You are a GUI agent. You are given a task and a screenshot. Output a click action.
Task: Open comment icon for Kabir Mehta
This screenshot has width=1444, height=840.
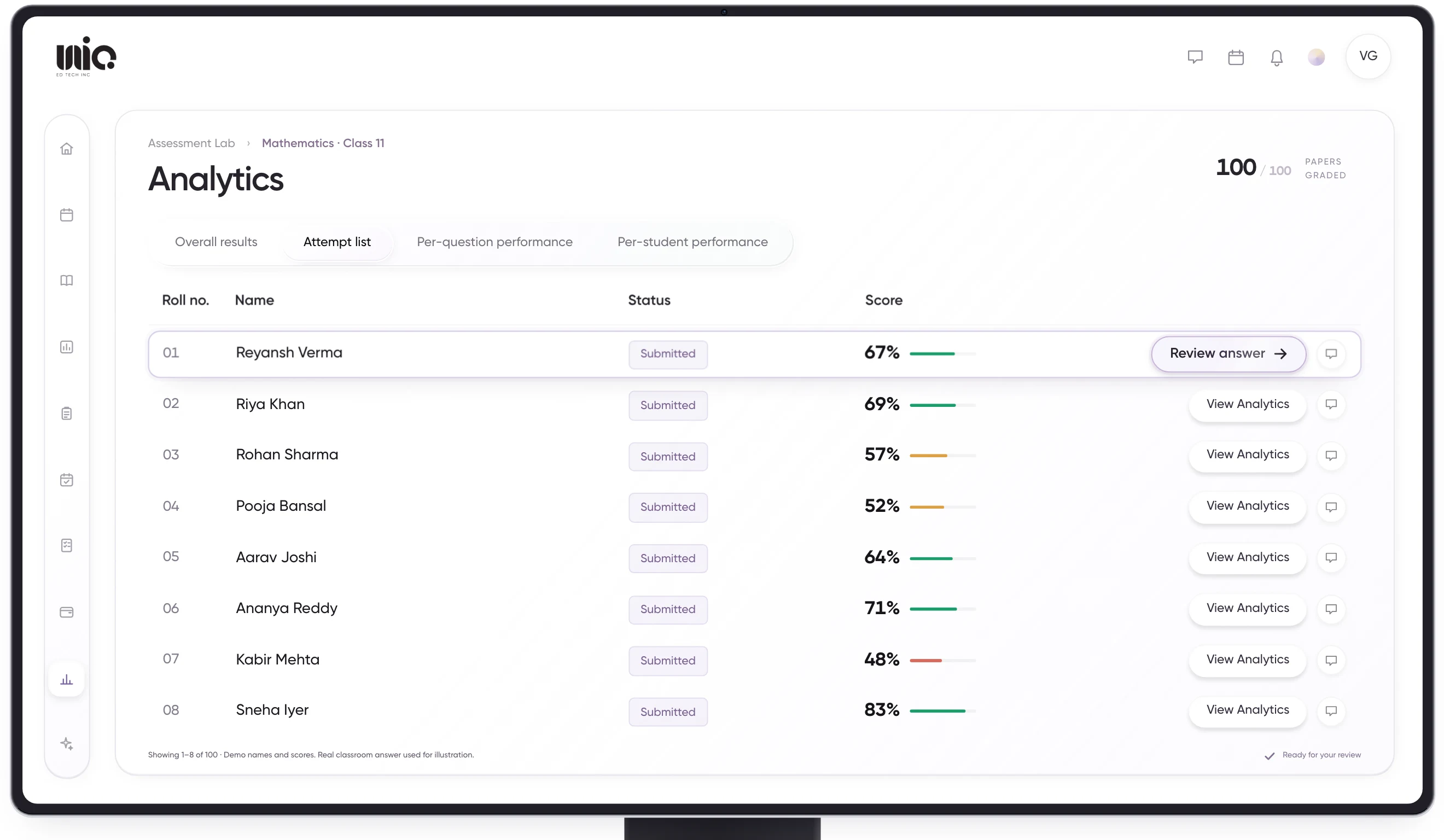1331,661
